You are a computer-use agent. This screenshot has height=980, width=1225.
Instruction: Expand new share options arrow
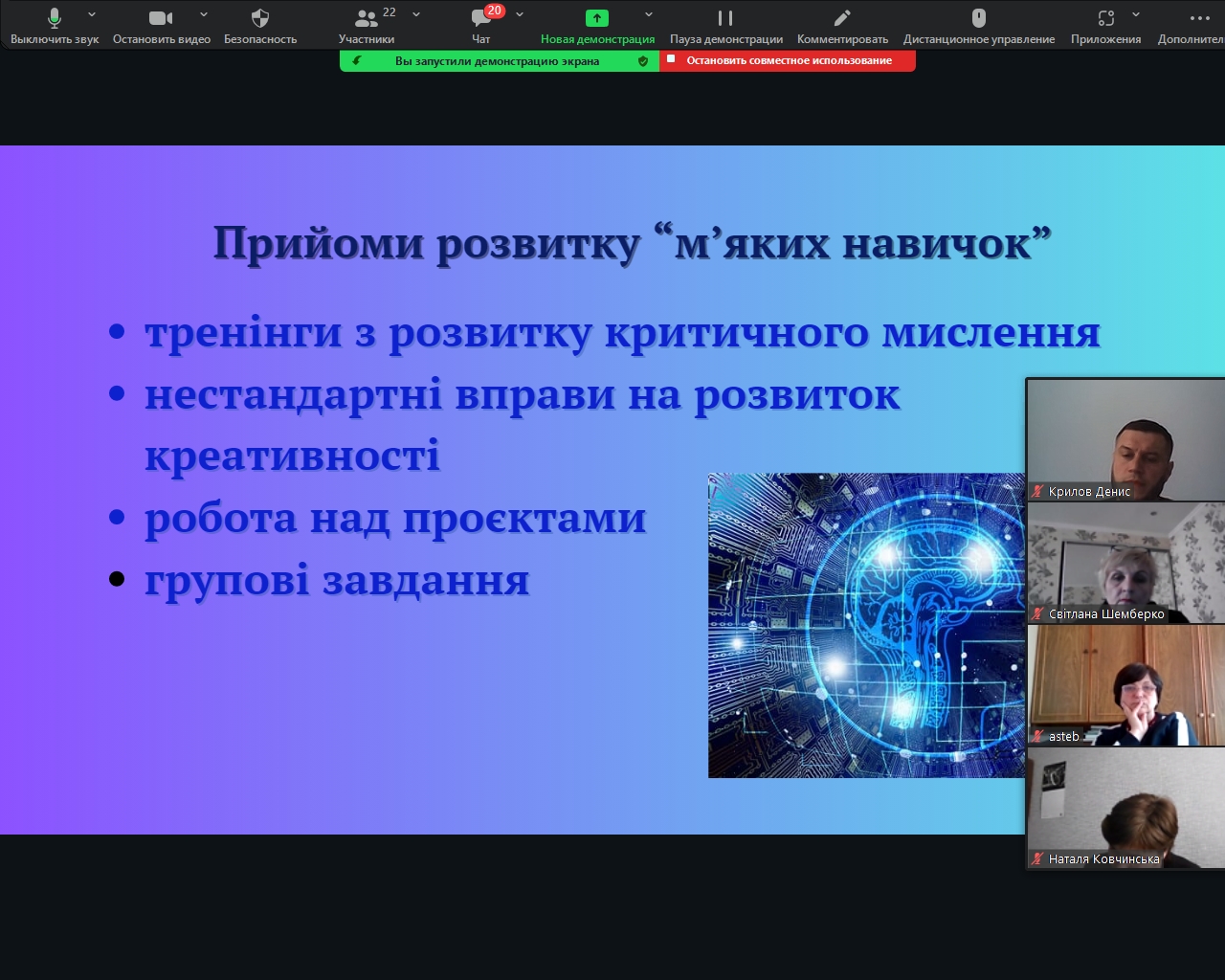pos(649,14)
